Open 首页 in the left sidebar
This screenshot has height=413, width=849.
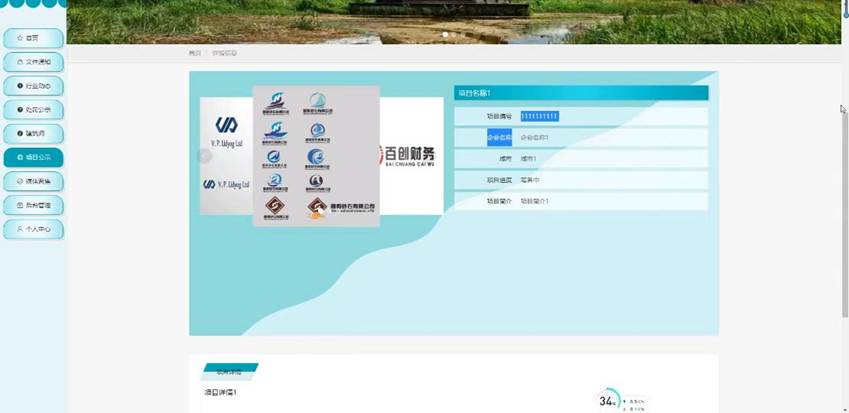click(x=34, y=38)
